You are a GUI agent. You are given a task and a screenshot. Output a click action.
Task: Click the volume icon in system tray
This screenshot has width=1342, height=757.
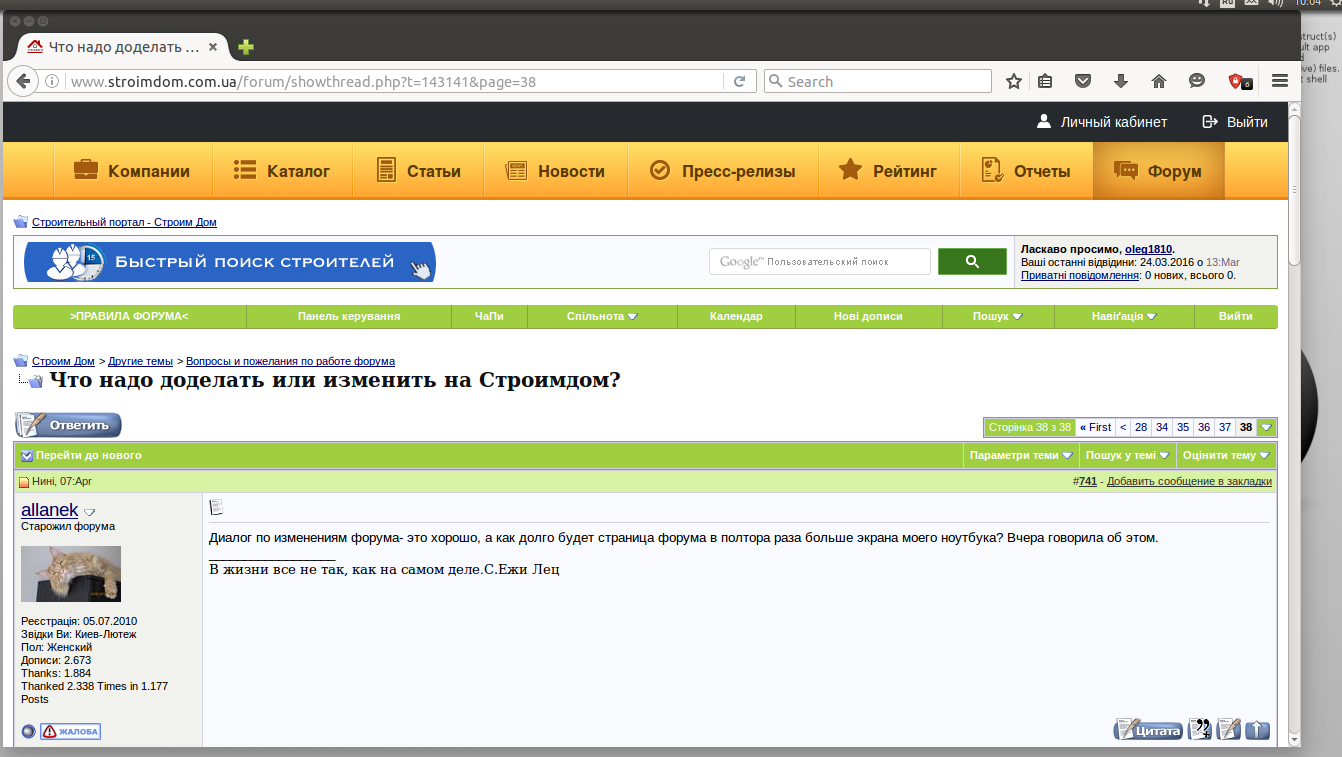[x=1276, y=4]
